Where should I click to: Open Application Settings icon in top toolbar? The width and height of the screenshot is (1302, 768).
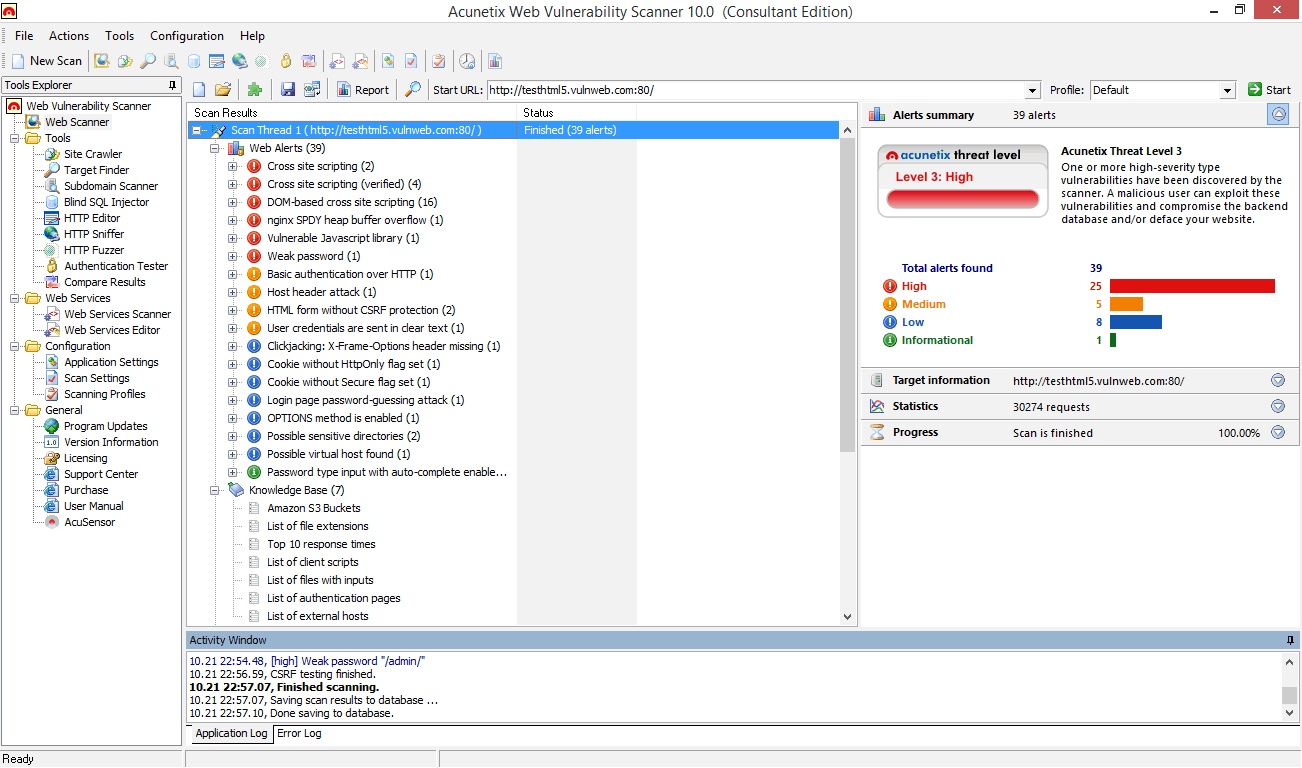tap(388, 61)
